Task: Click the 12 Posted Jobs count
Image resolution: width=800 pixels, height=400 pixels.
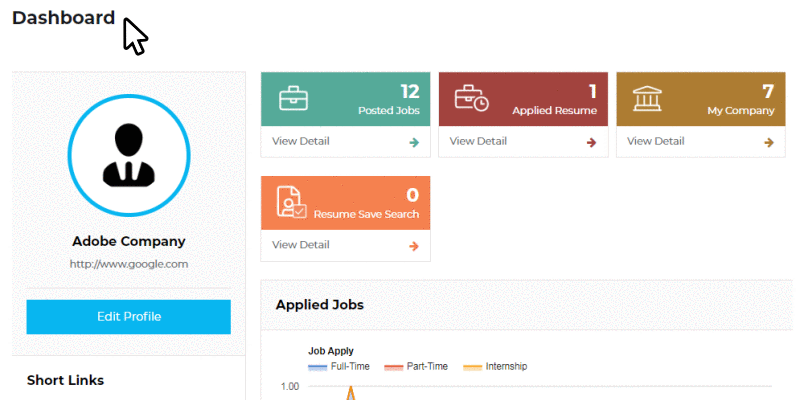Action: point(410,92)
